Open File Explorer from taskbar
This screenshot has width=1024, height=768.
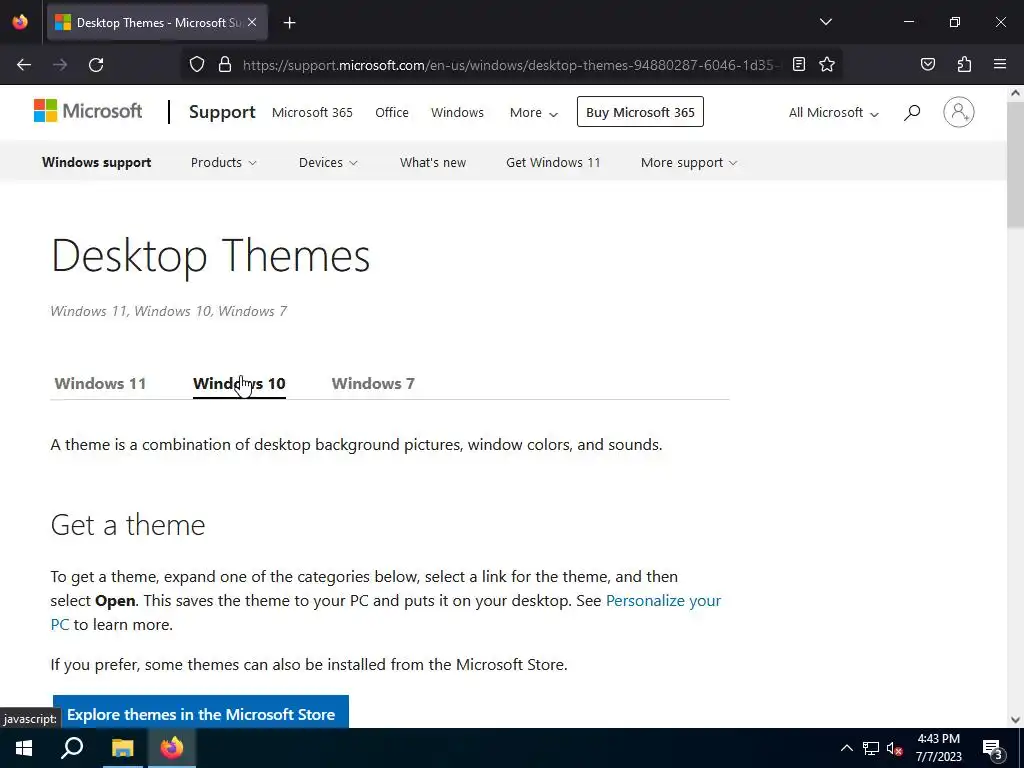pyautogui.click(x=122, y=748)
